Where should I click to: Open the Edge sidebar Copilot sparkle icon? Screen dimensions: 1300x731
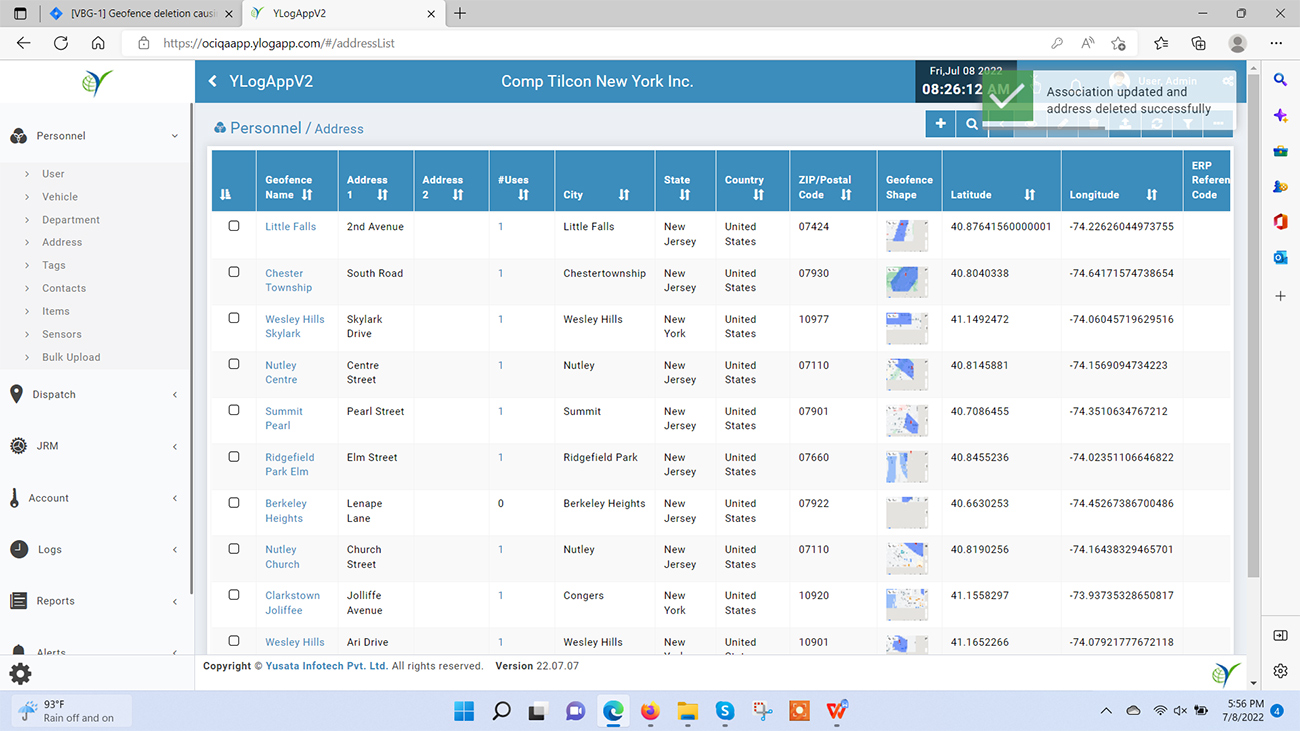tap(1280, 116)
